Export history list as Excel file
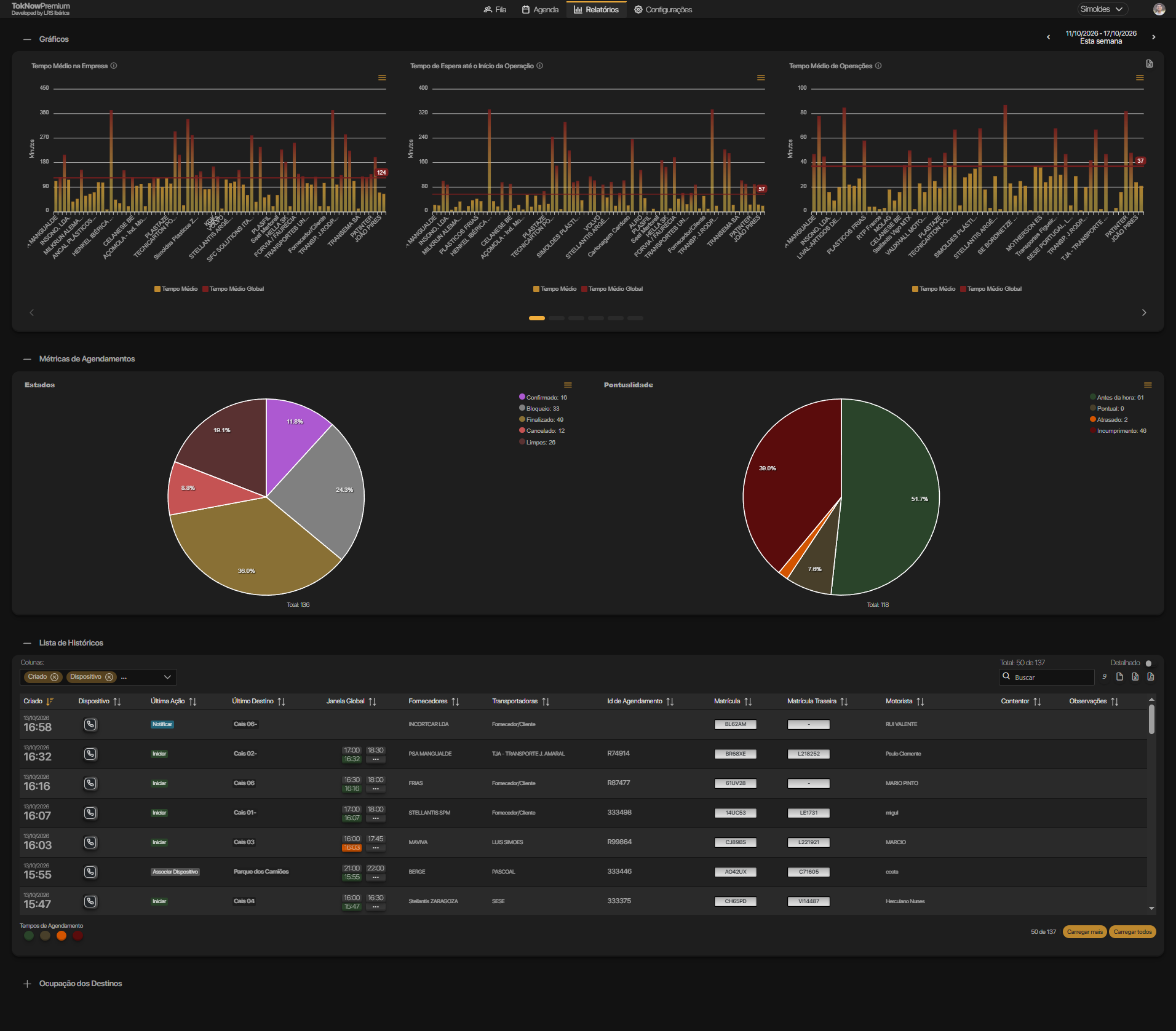 (1135, 676)
